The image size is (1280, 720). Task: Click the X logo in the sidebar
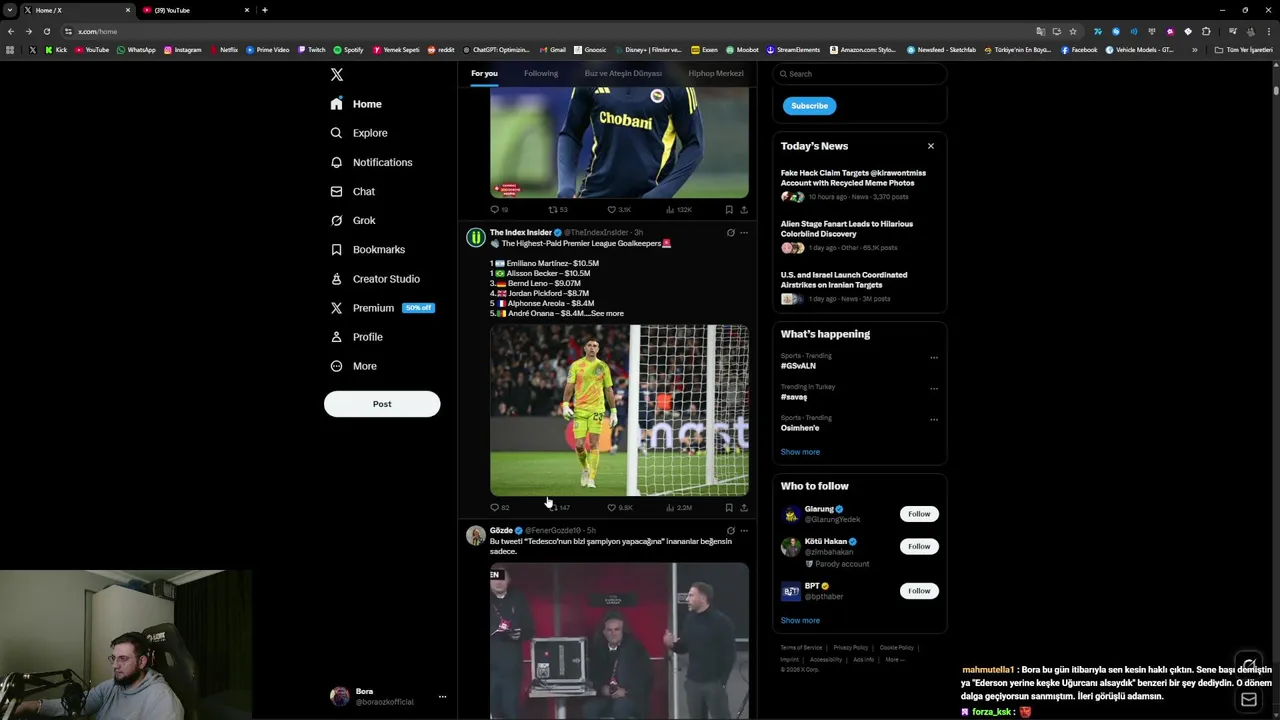337,75
